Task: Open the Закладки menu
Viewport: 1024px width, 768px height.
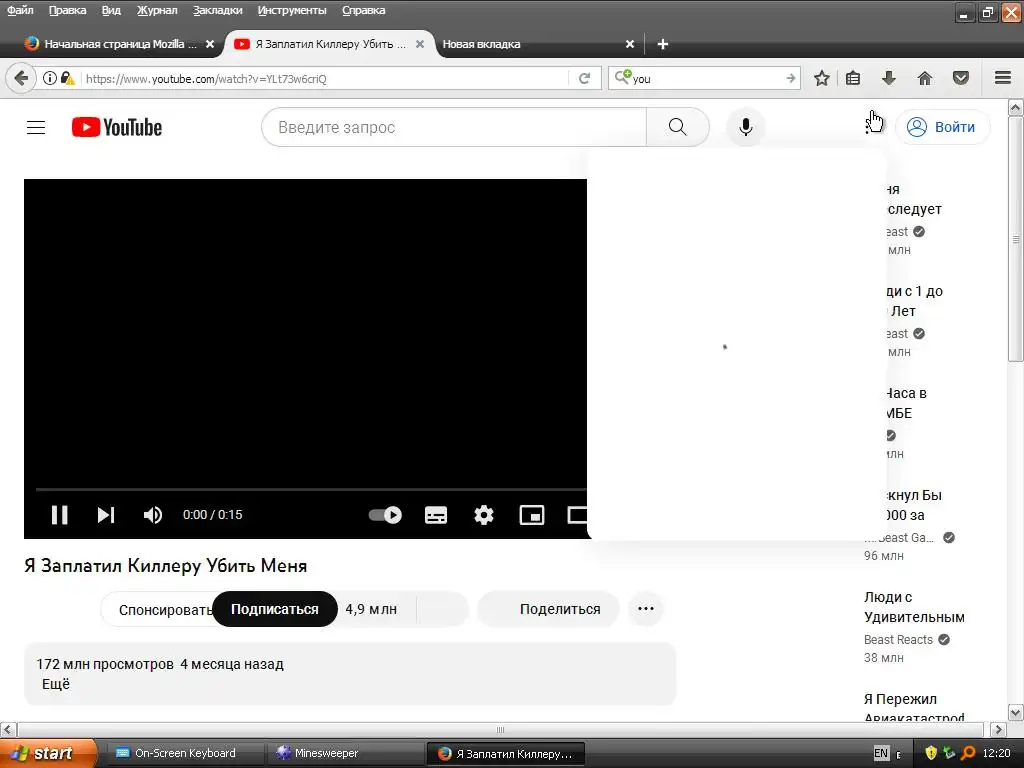Action: click(217, 10)
